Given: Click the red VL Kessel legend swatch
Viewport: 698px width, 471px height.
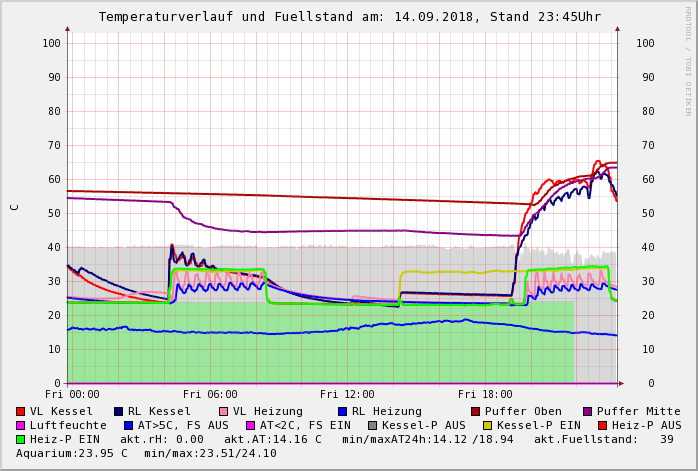Looking at the screenshot, I should (x=20, y=411).
